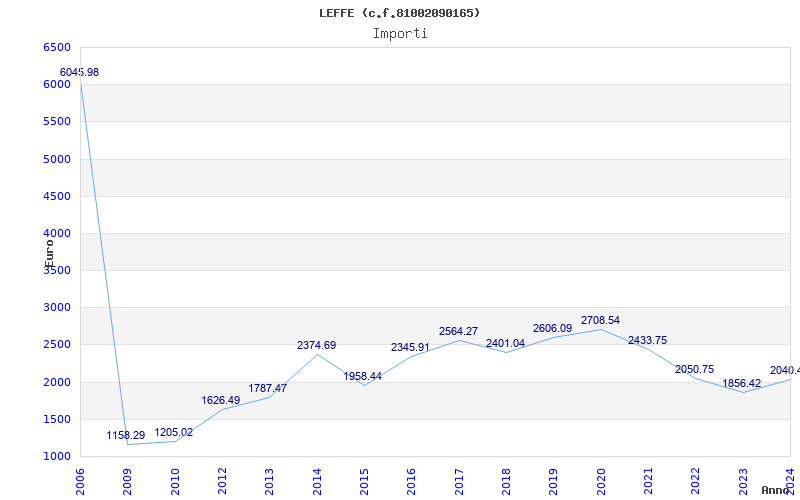Click data label 2606.09

click(x=552, y=329)
